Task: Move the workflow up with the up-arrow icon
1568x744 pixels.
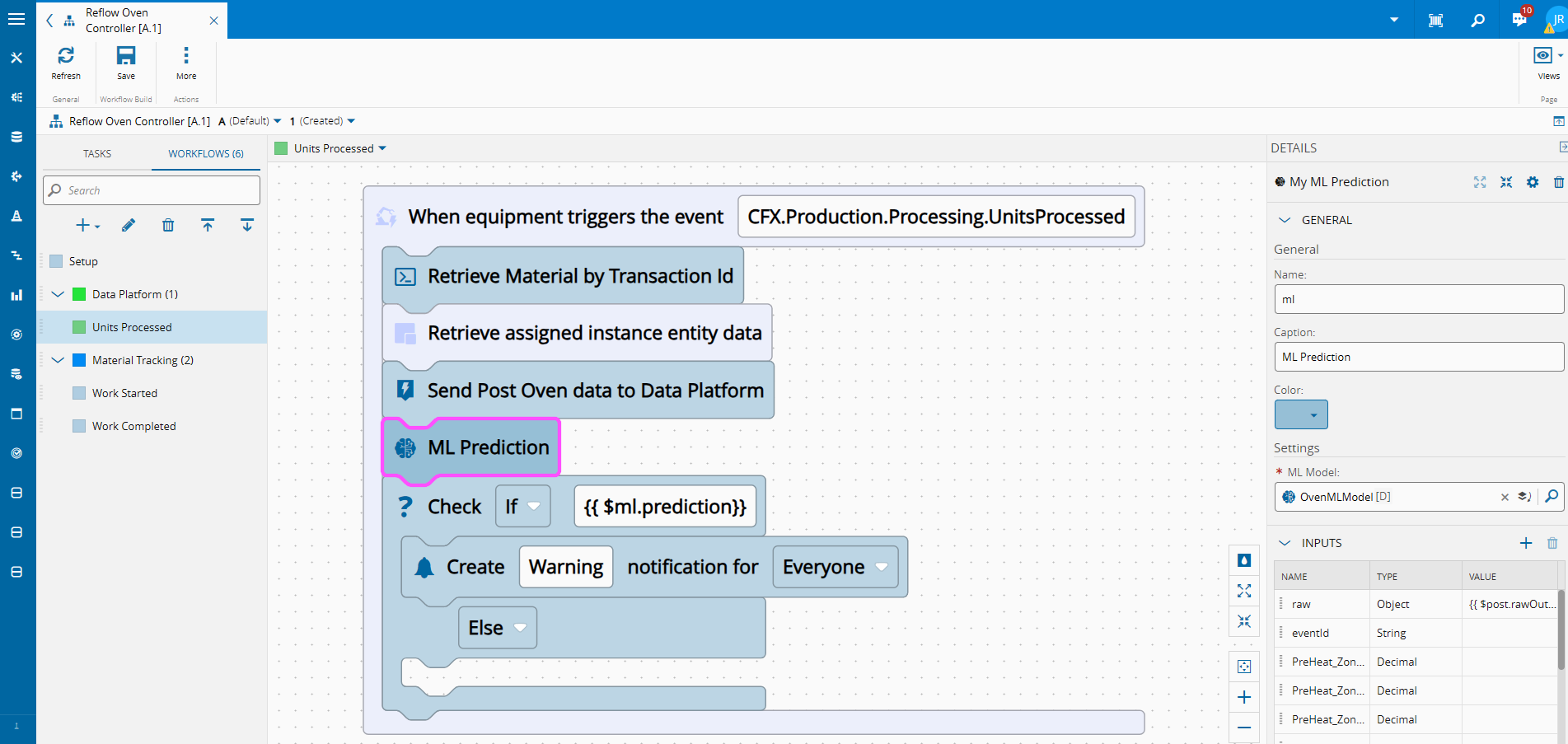Action: tap(208, 226)
